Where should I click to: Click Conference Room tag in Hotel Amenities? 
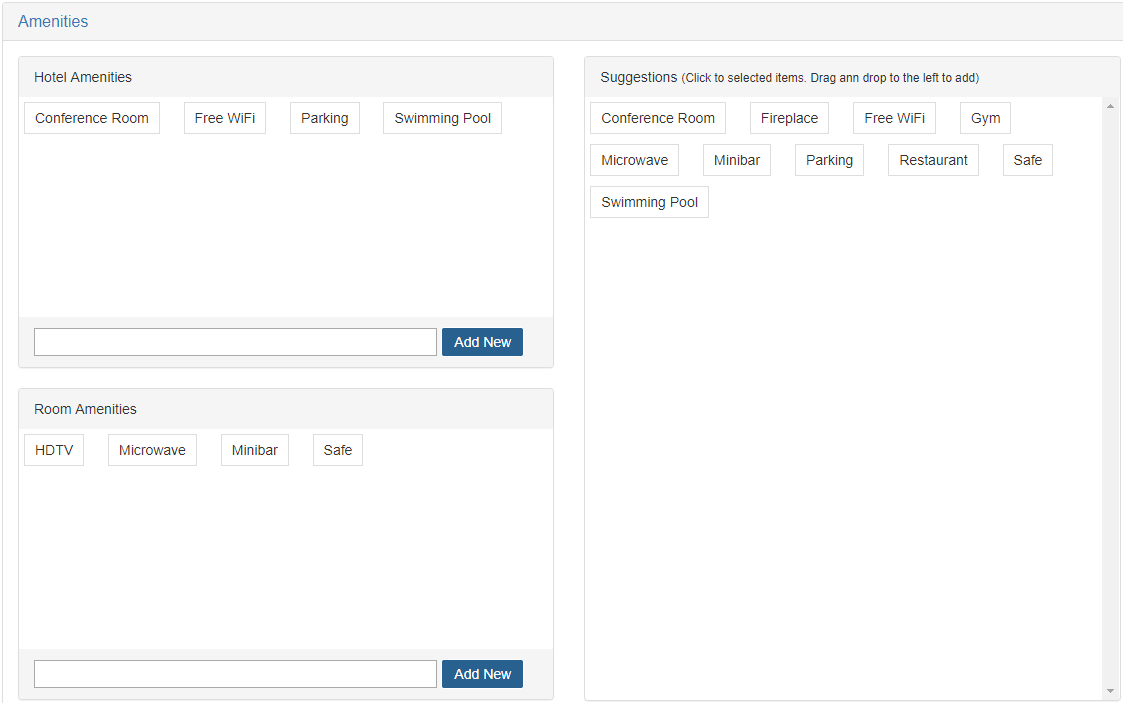[92, 118]
